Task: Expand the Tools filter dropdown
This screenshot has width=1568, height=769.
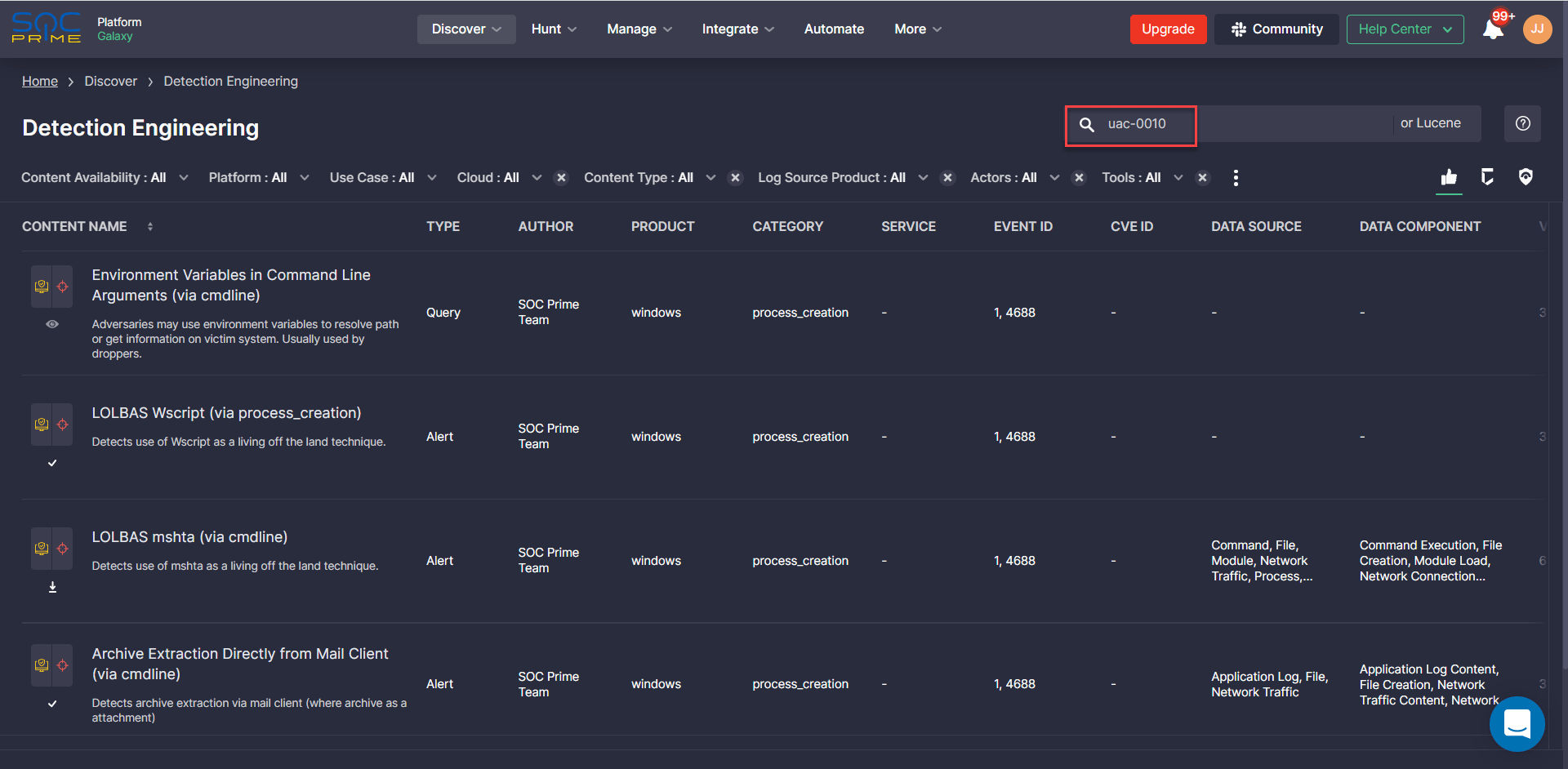Action: click(x=1143, y=178)
